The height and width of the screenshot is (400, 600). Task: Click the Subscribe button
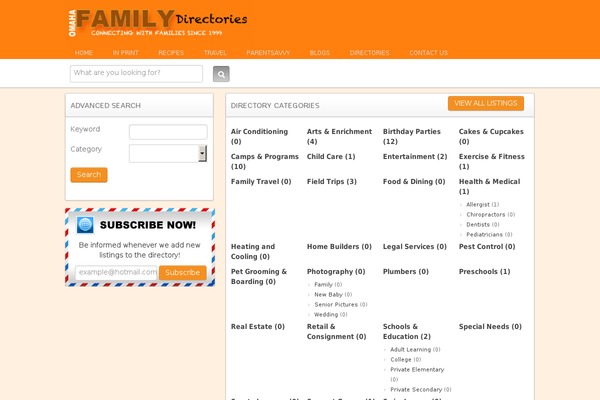(183, 273)
